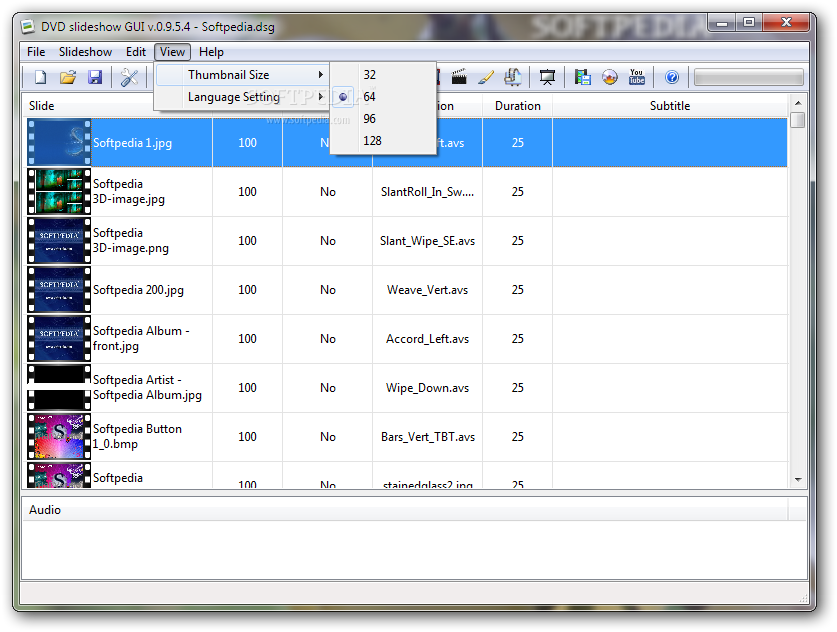The width and height of the screenshot is (837, 632).
Task: Click the Slide column header
Action: point(42,106)
